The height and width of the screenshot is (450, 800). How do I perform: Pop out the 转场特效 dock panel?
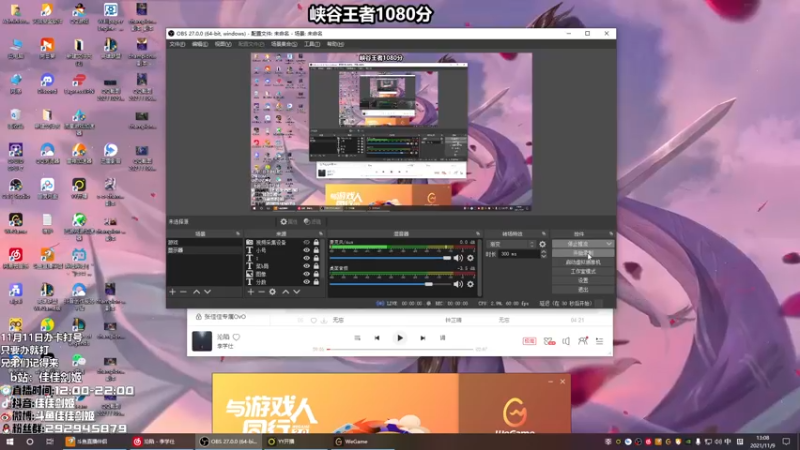tap(544, 234)
